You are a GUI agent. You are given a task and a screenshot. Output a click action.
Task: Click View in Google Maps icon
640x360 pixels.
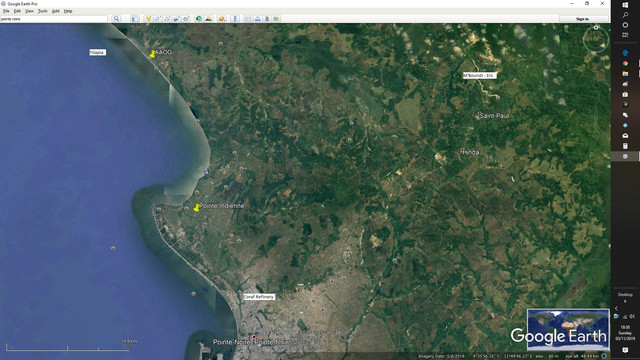[x=276, y=19]
